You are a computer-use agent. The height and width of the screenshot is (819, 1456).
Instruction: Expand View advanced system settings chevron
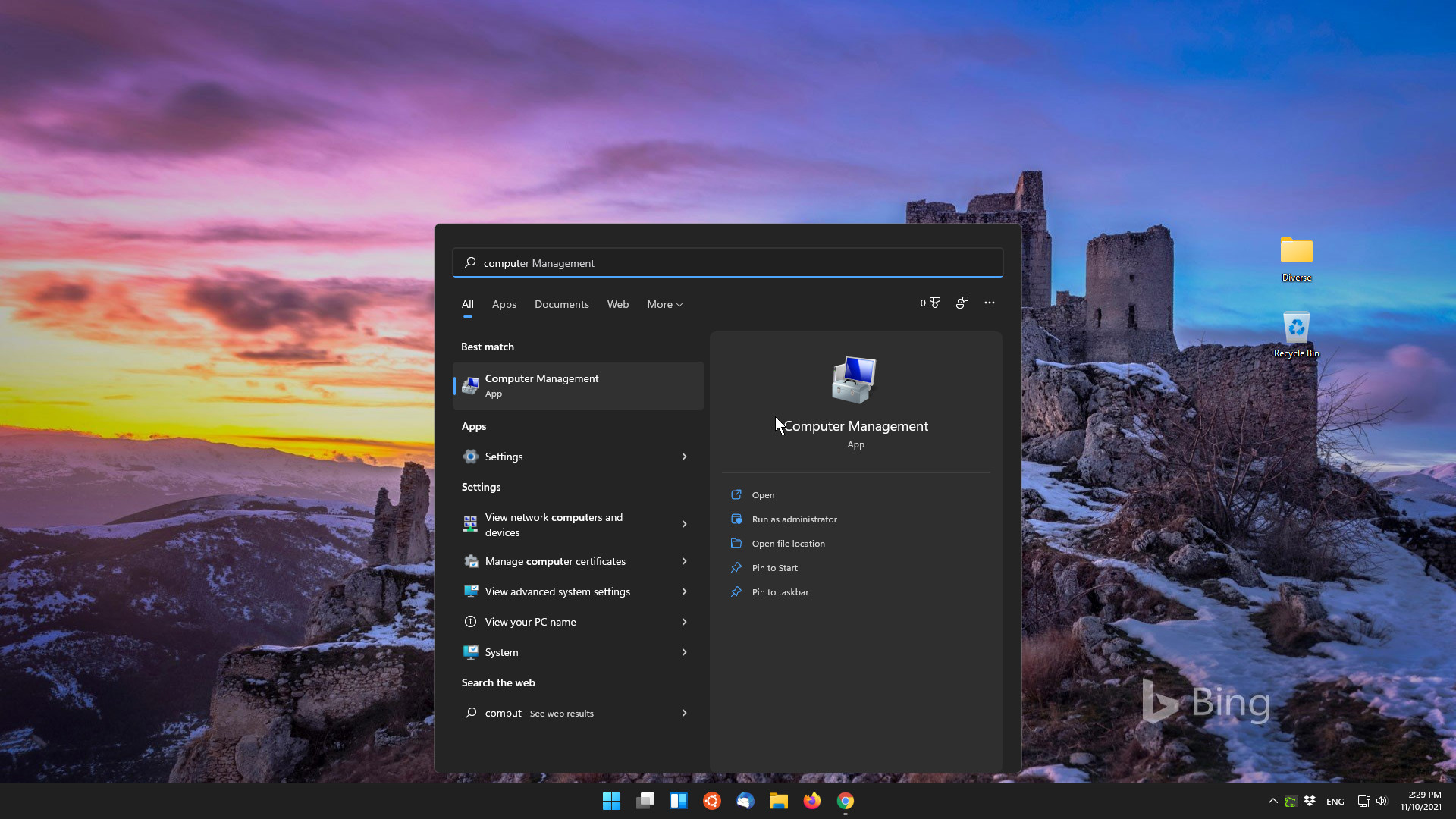pyautogui.click(x=684, y=591)
